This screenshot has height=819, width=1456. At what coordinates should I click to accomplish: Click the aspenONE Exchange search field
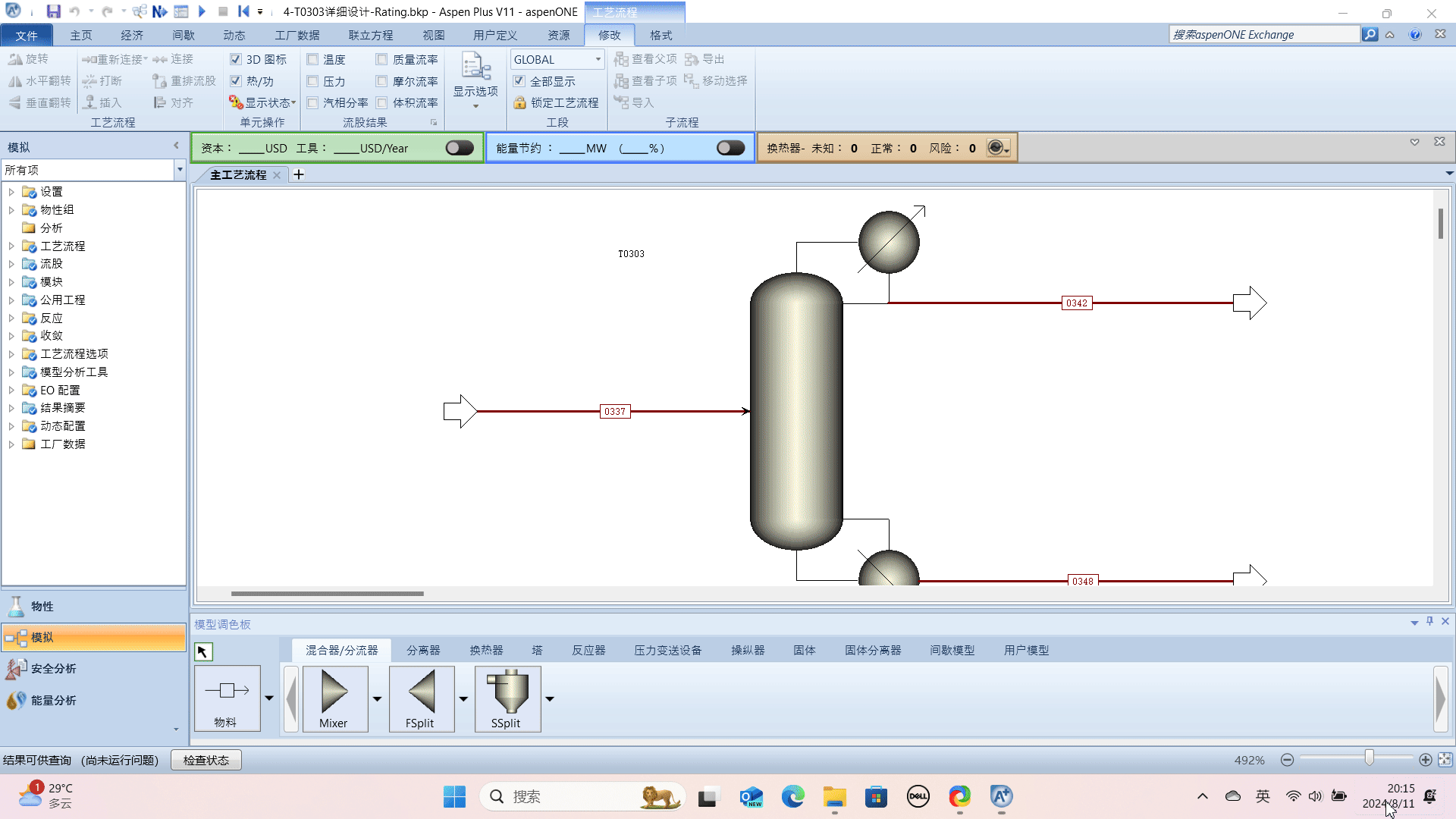[x=1263, y=34]
